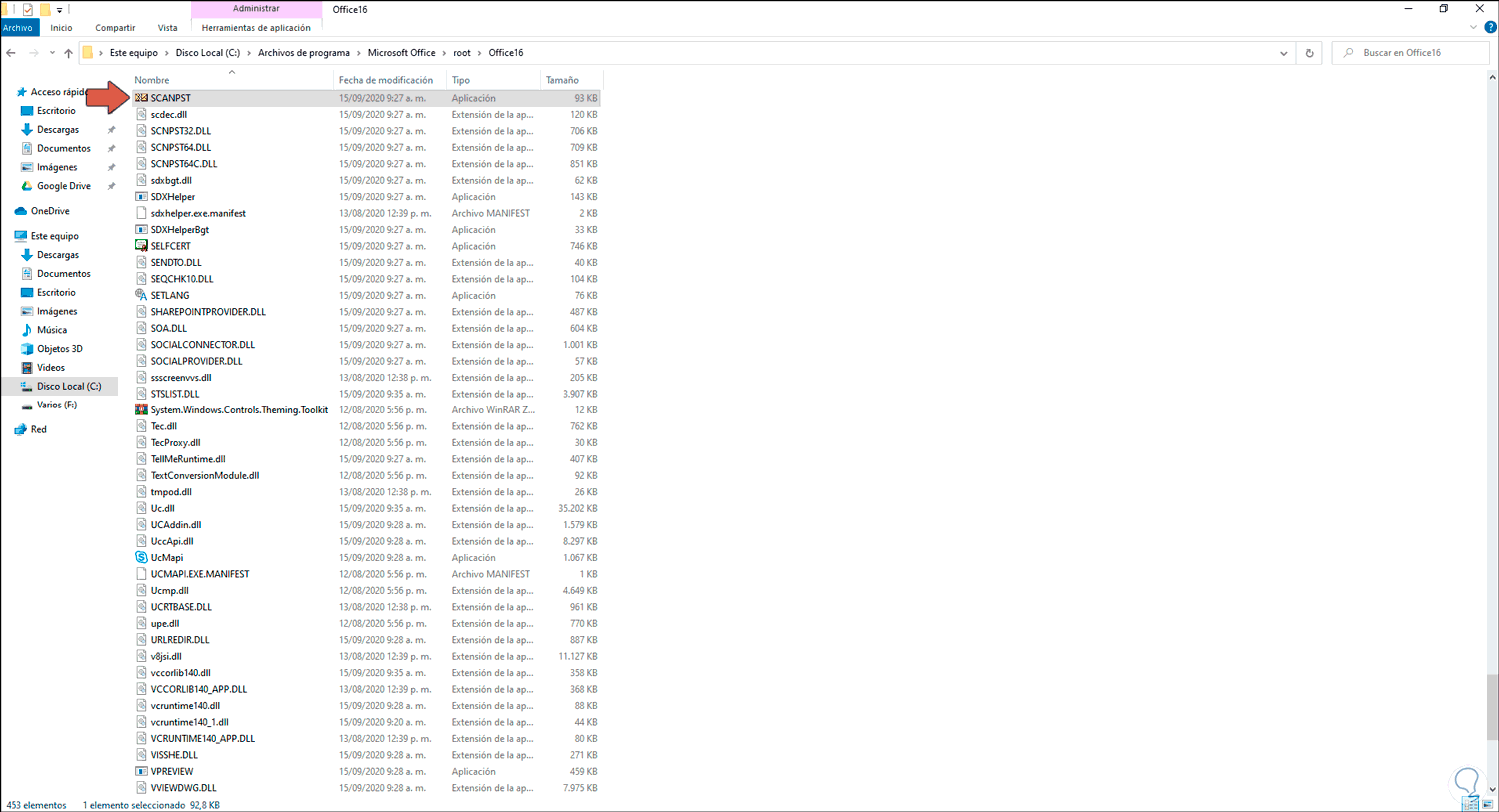
Task: Select Disco Local (C:) in the sidebar
Action: 68,386
